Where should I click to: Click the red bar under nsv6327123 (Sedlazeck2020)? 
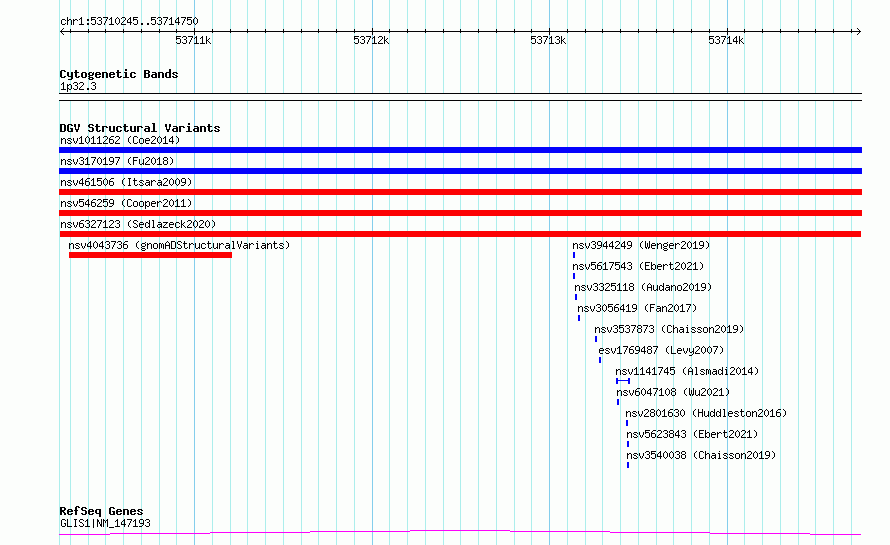point(460,234)
